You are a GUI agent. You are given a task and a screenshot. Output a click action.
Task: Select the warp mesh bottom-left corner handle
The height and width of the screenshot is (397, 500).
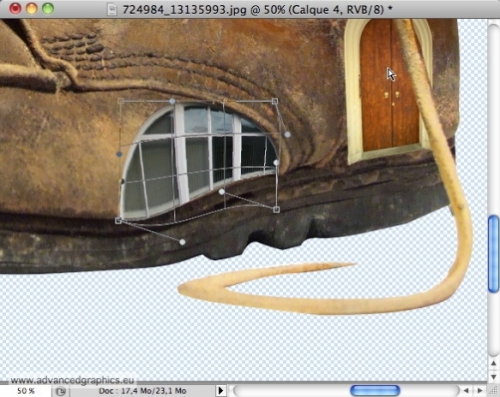118,220
